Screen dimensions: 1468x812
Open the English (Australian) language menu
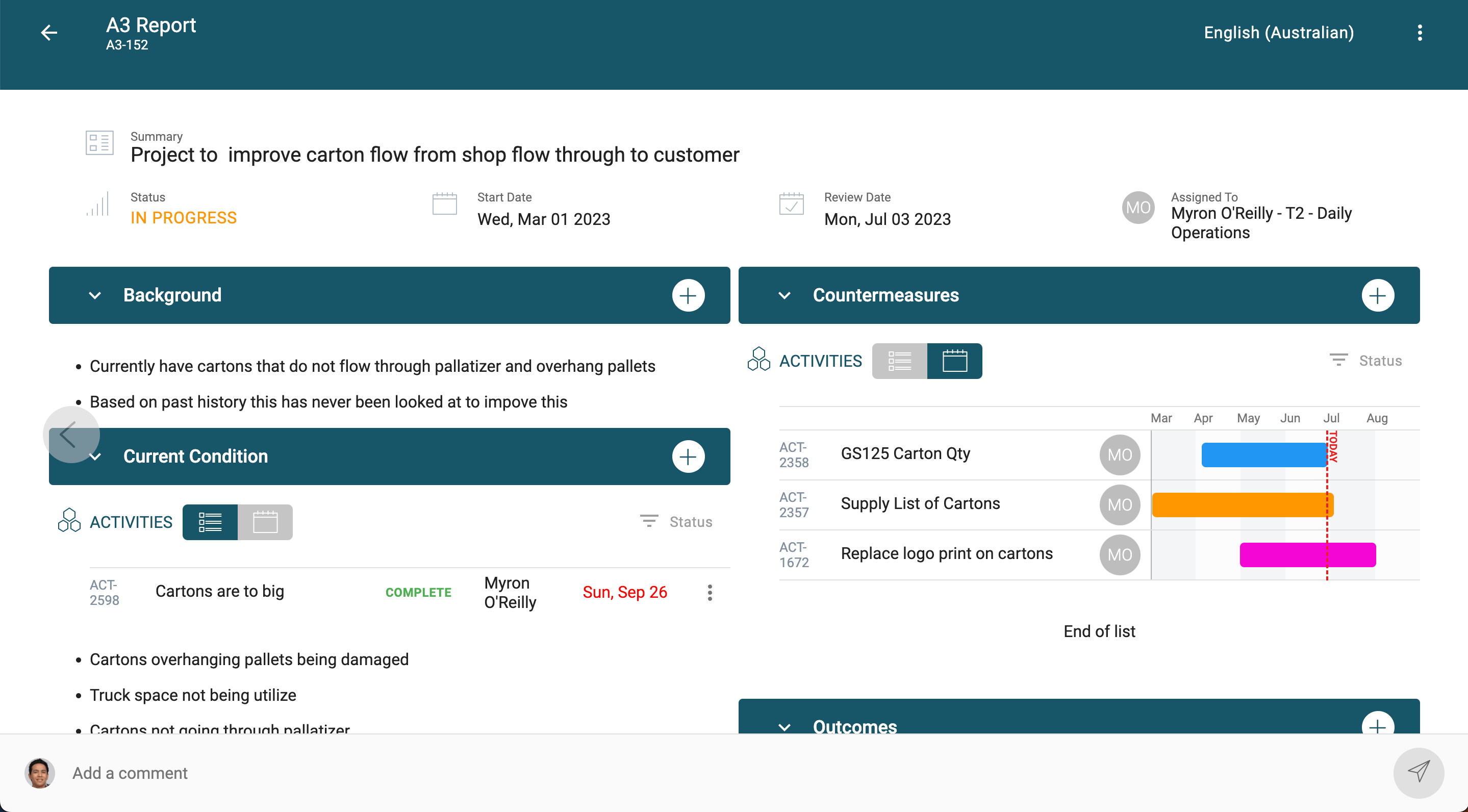coord(1278,33)
